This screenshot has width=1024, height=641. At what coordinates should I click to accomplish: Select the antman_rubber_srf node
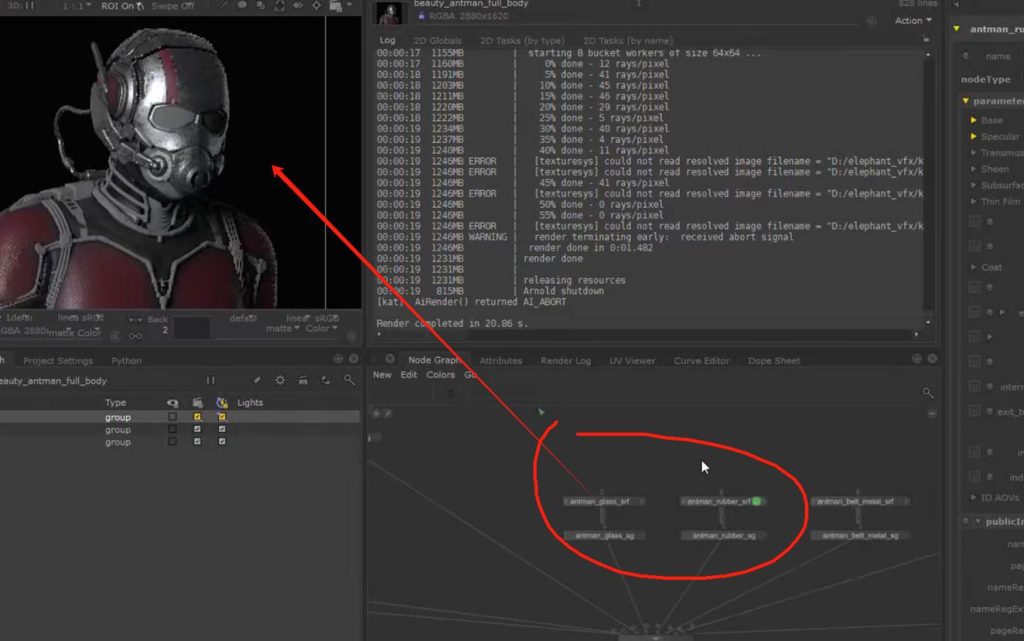pyautogui.click(x=717, y=501)
